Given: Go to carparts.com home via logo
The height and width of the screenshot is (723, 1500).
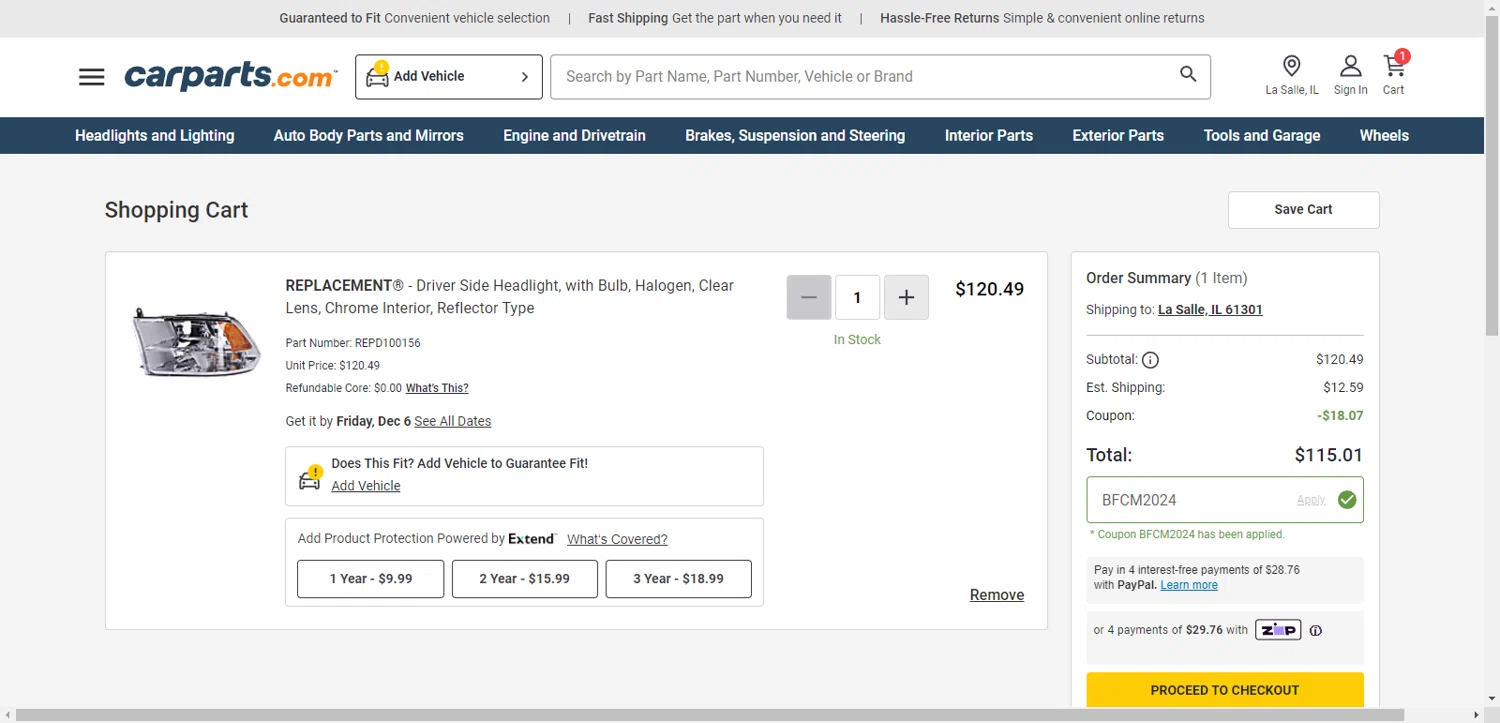Looking at the screenshot, I should pos(230,77).
